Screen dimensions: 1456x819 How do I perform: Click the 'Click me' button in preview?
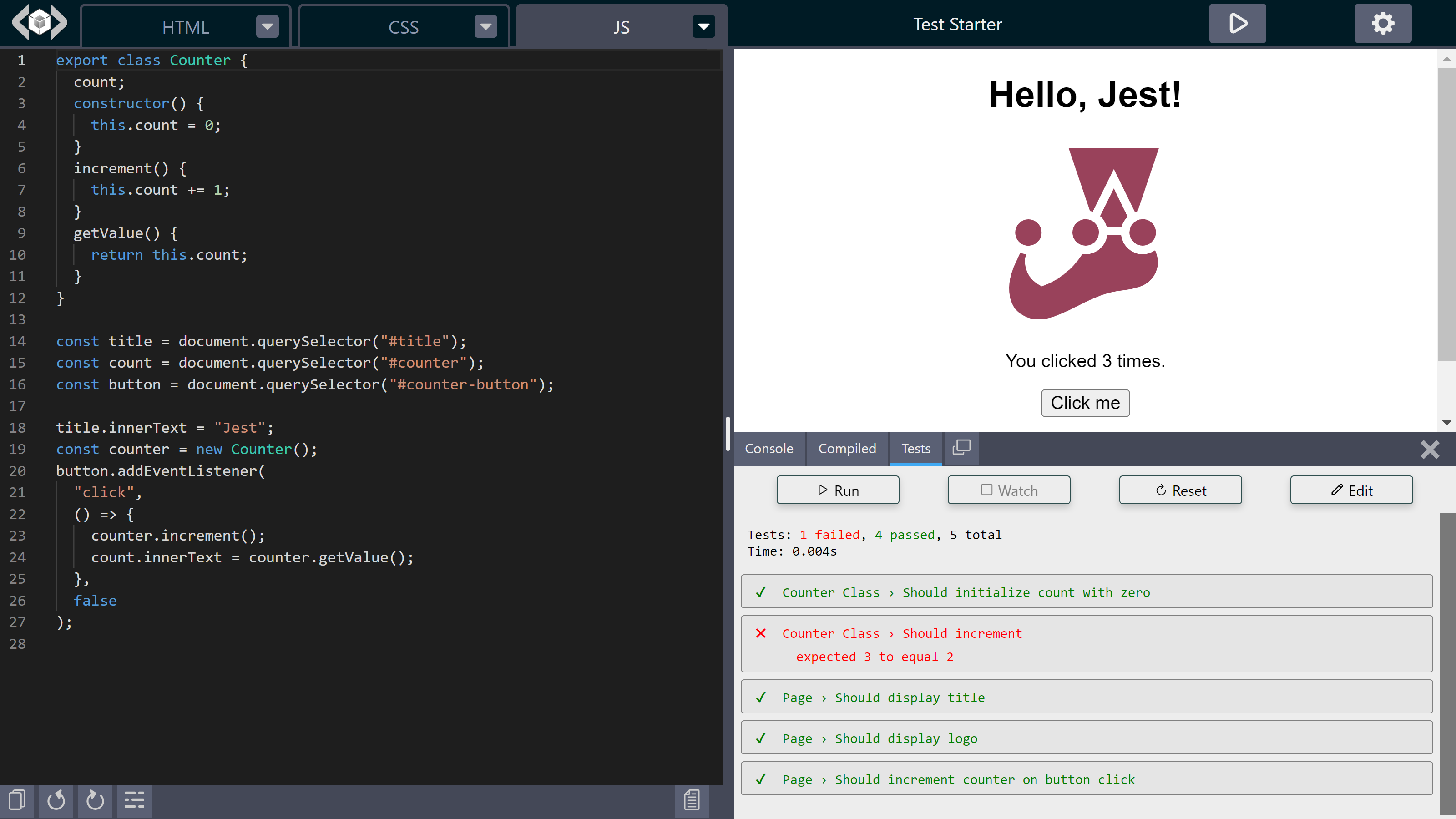click(x=1084, y=403)
